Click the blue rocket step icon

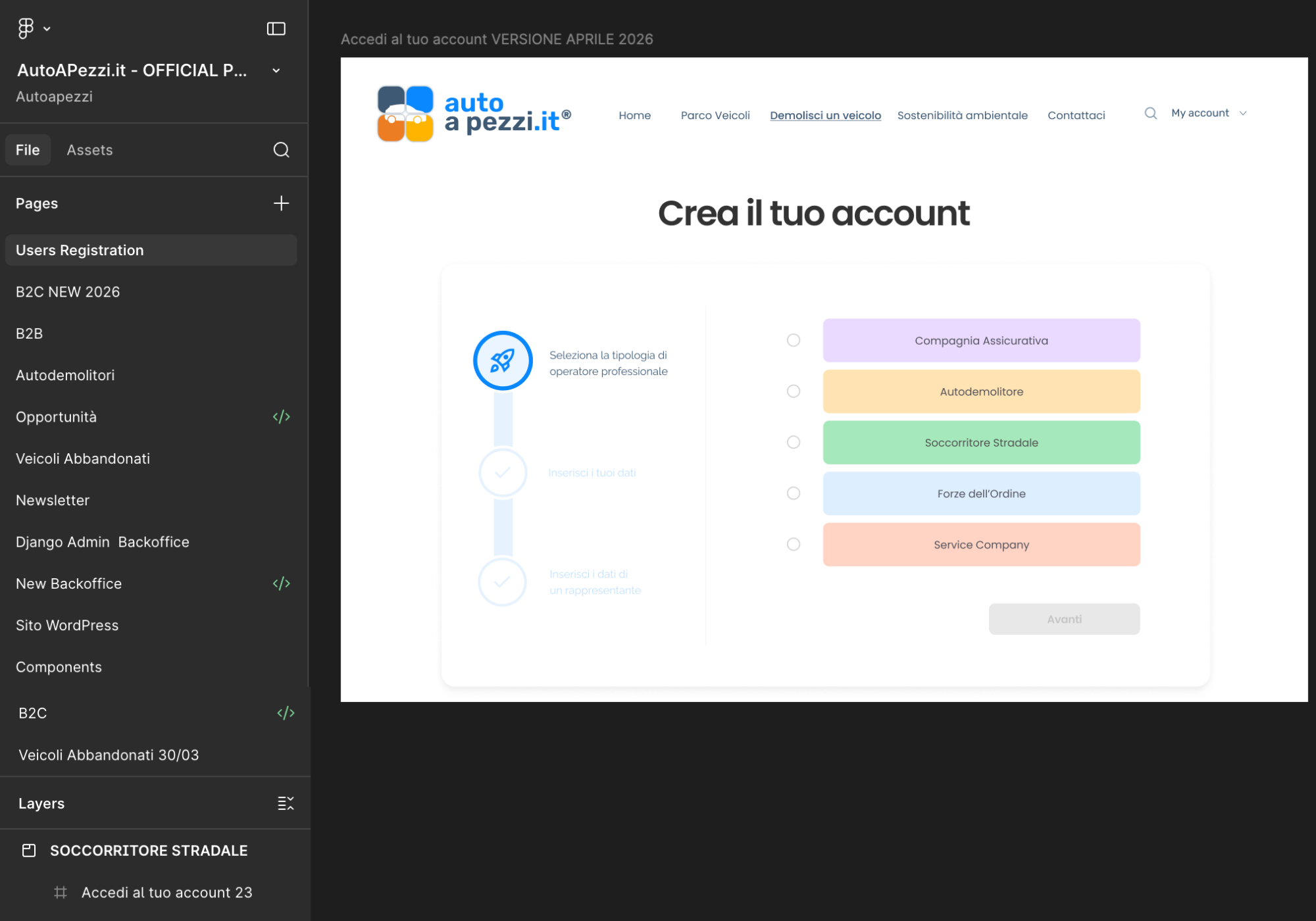coord(503,361)
